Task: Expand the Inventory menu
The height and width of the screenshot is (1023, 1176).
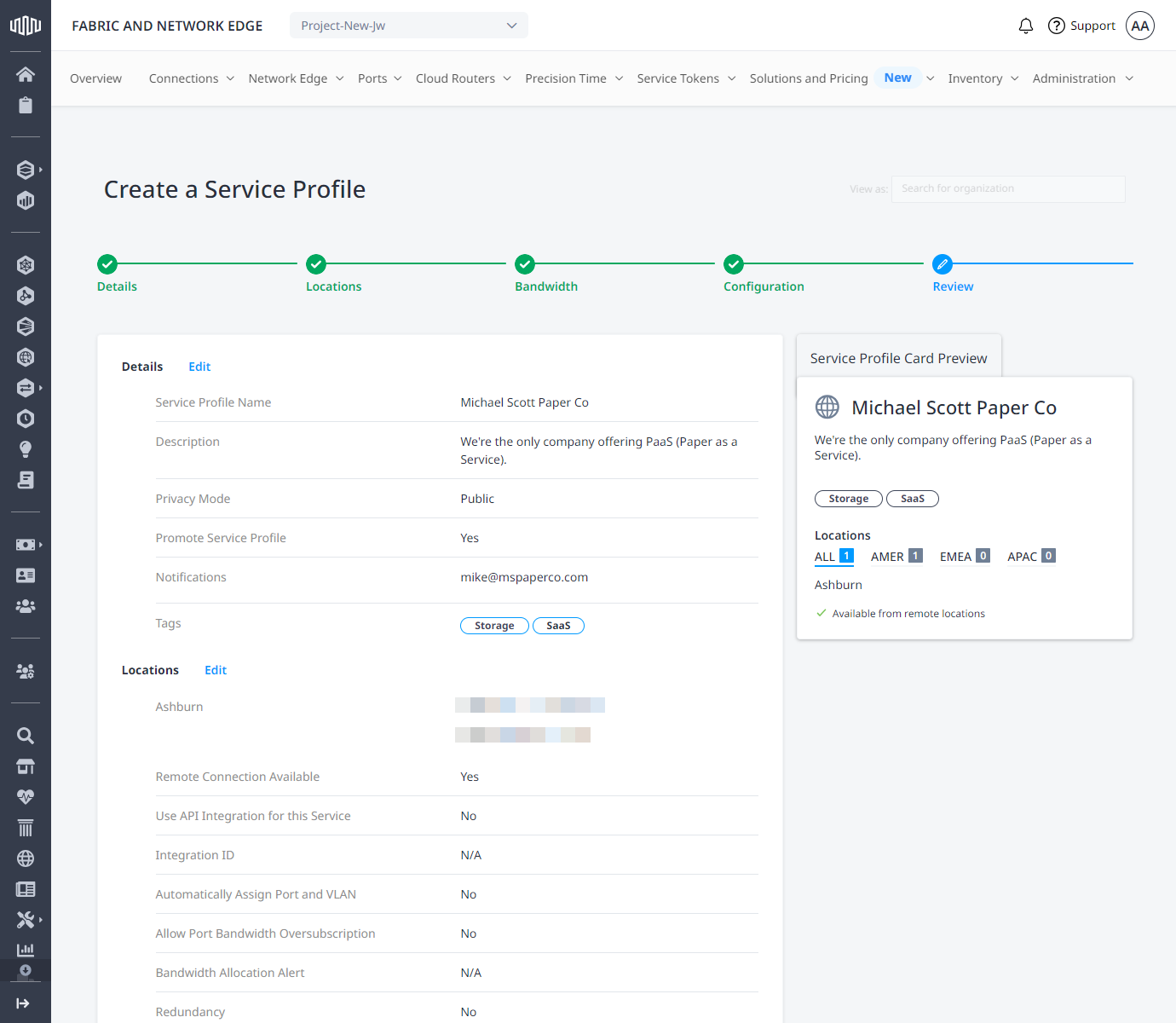Action: click(x=983, y=78)
